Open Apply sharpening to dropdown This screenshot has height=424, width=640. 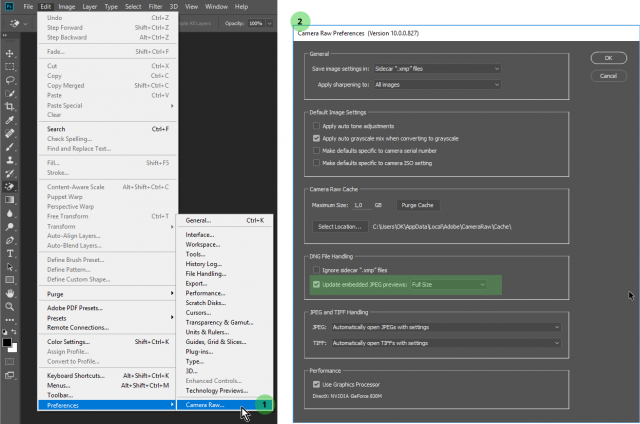pyautogui.click(x=437, y=84)
